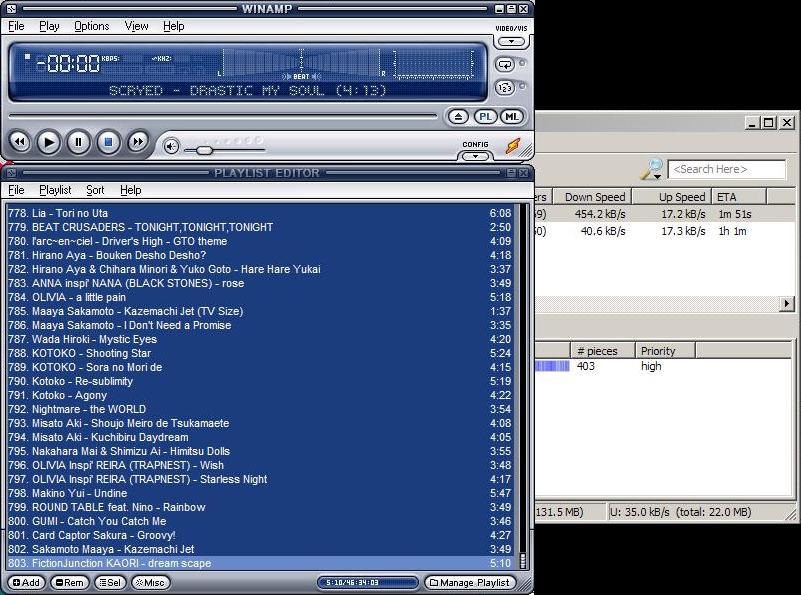Viewport: 801px width, 595px height.
Task: Toggle the playlist with PL button
Action: click(x=485, y=117)
